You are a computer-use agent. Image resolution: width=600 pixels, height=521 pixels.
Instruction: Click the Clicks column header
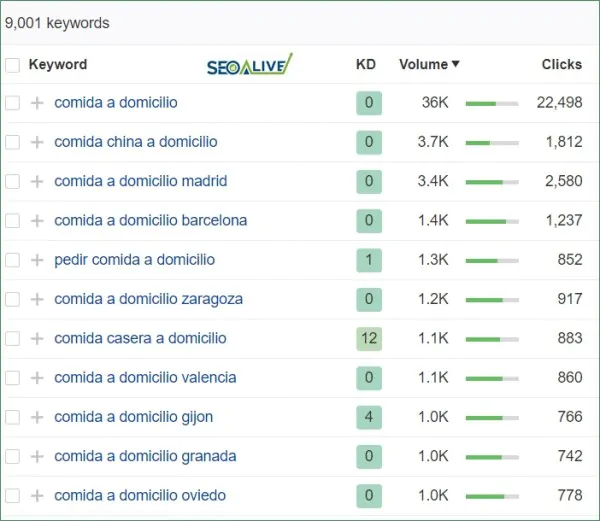tap(561, 64)
